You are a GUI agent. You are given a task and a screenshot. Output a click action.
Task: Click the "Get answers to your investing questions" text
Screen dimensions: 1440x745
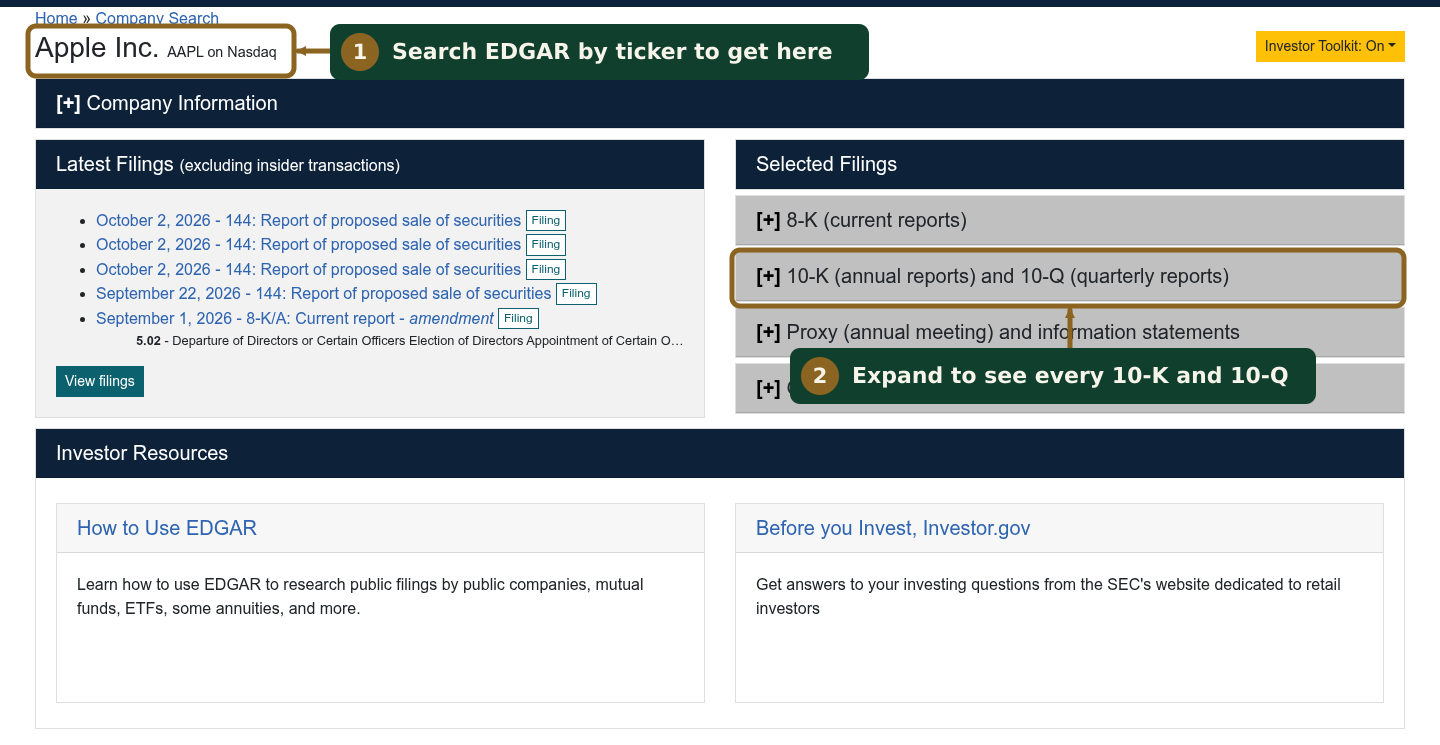tap(1048, 596)
